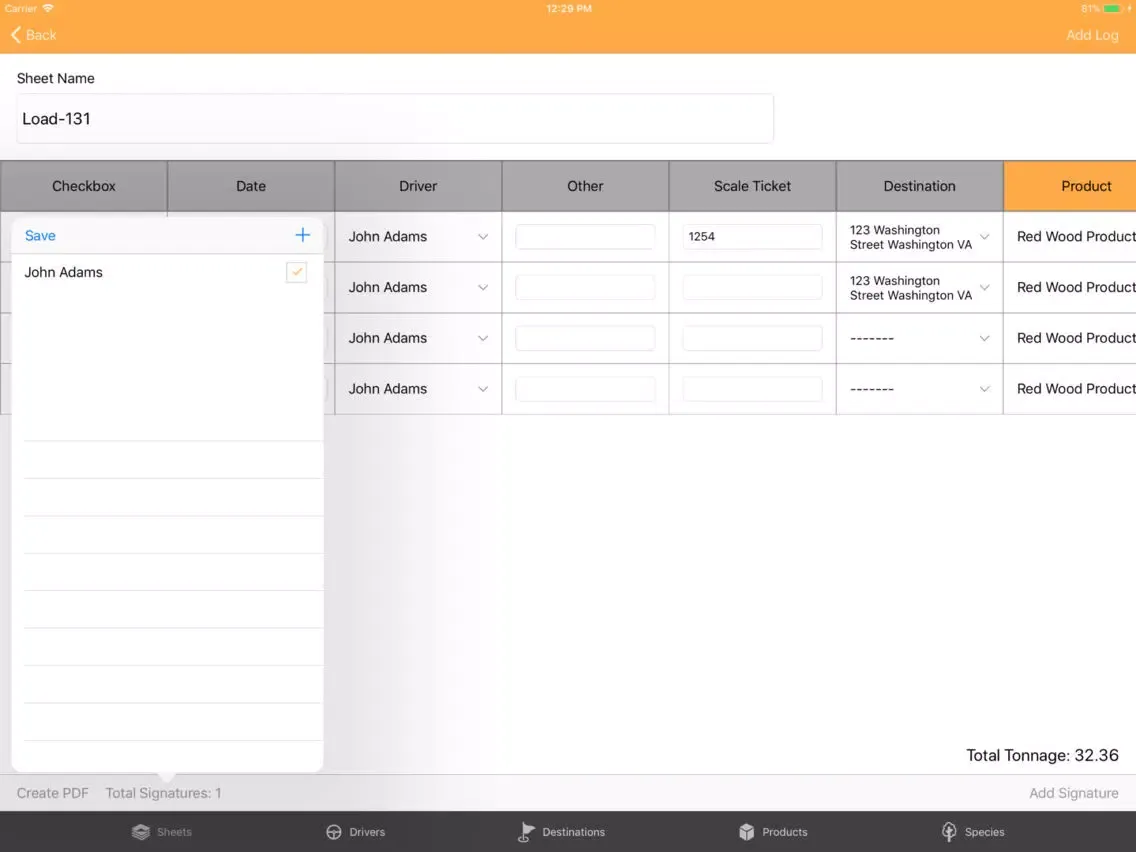This screenshot has width=1136, height=852.
Task: Tap Wi-Fi icon in status bar
Action: pyautogui.click(x=48, y=9)
